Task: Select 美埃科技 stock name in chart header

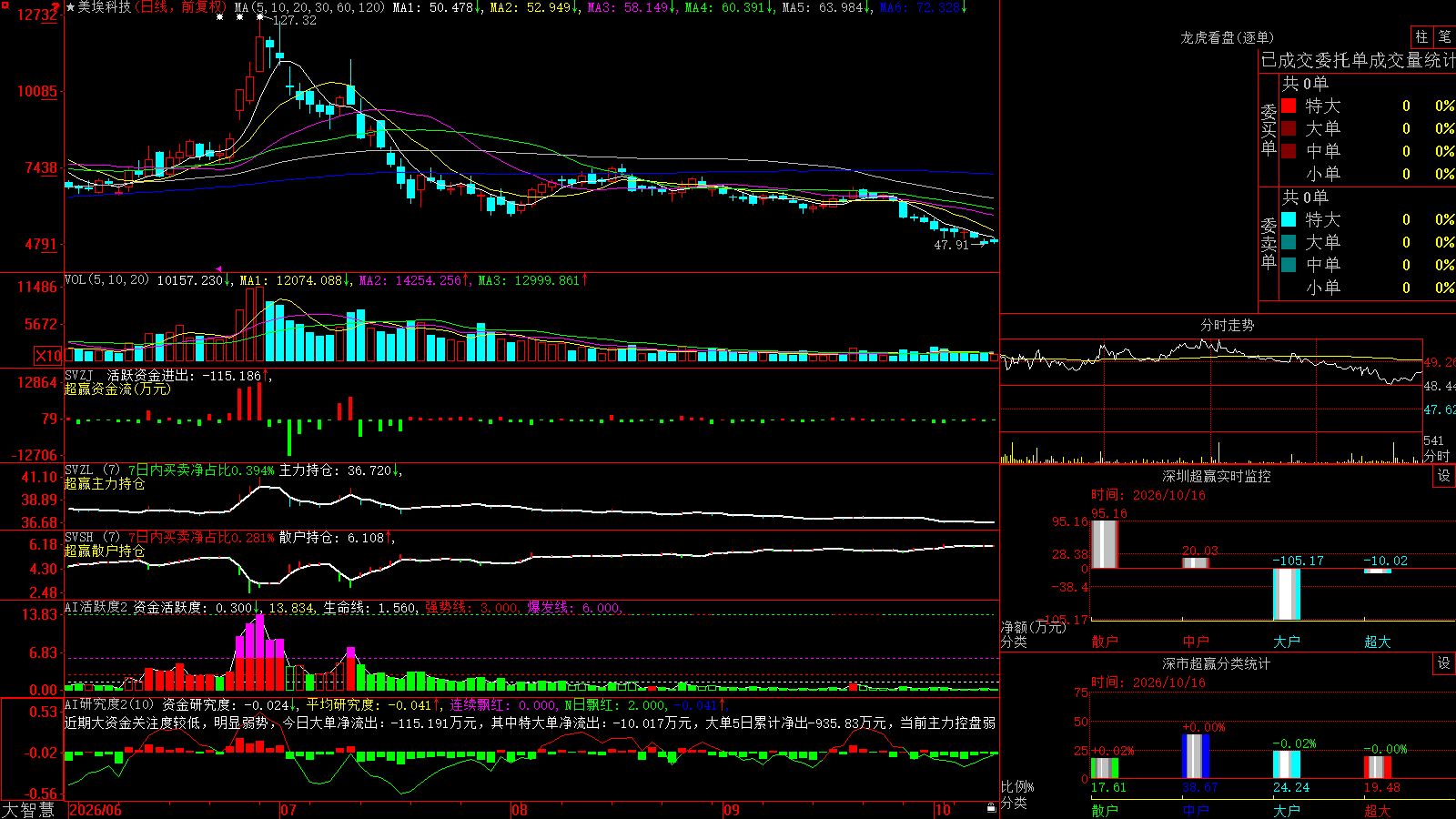Action: click(x=104, y=7)
